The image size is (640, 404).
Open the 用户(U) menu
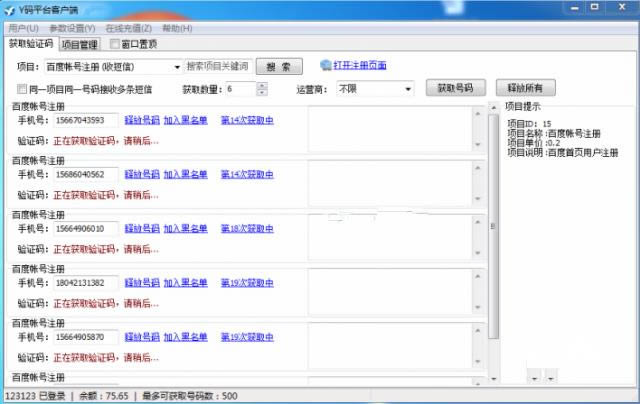tap(23, 28)
